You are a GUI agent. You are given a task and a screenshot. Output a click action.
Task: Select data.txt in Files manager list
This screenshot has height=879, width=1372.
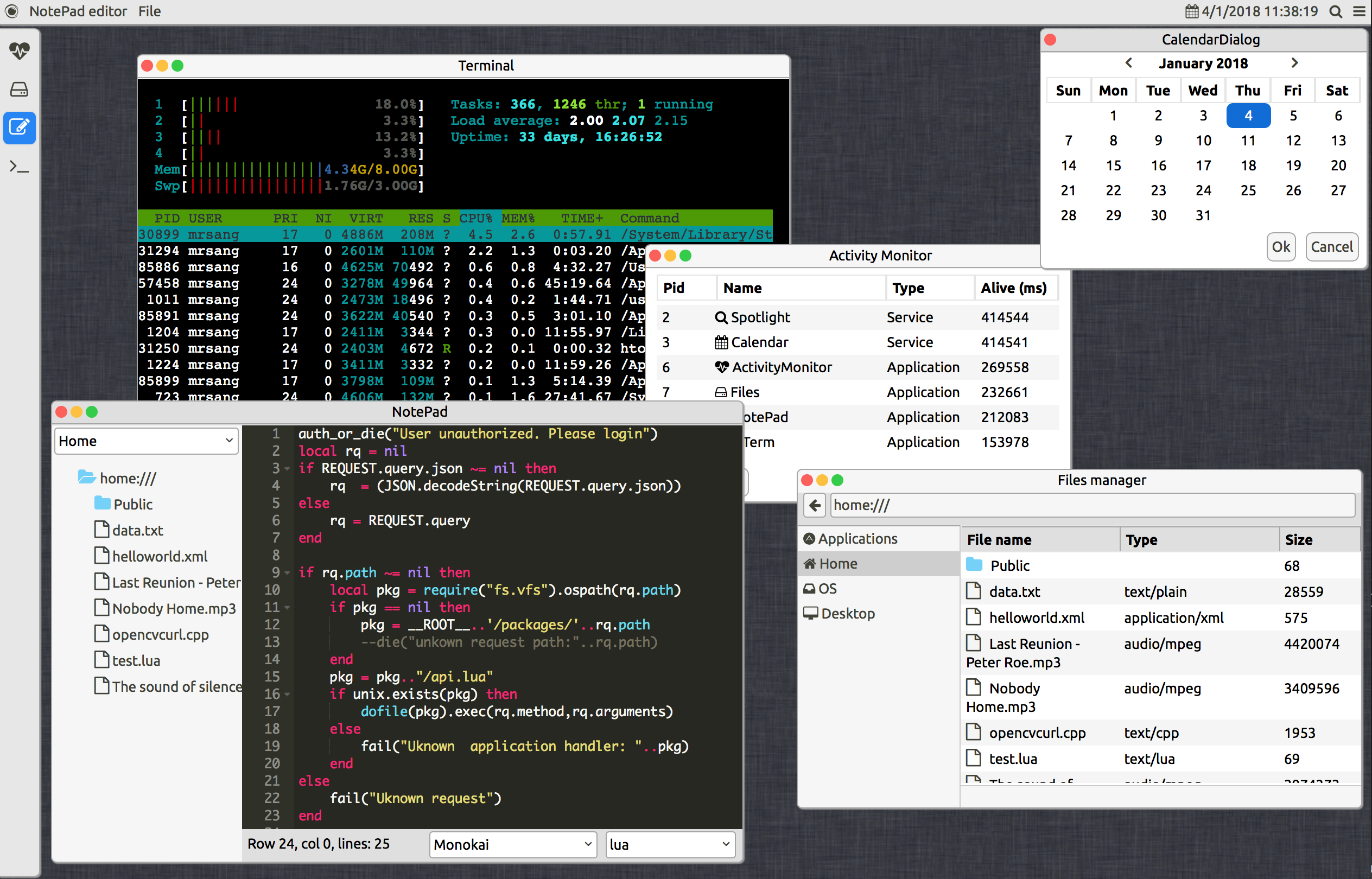click(1161, 592)
